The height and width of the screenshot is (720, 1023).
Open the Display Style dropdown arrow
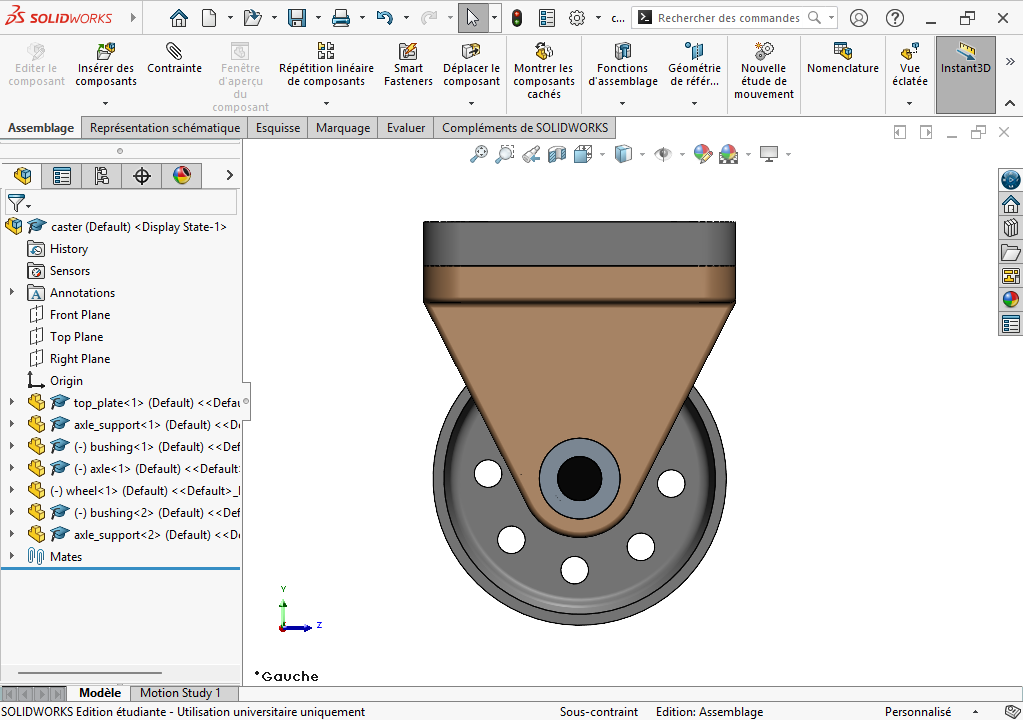click(642, 156)
